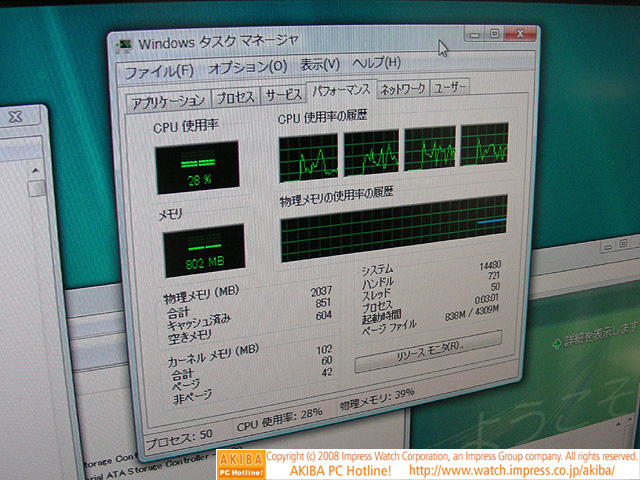Minimize the Task Manager window
This screenshot has width=640, height=480.
(472, 35)
